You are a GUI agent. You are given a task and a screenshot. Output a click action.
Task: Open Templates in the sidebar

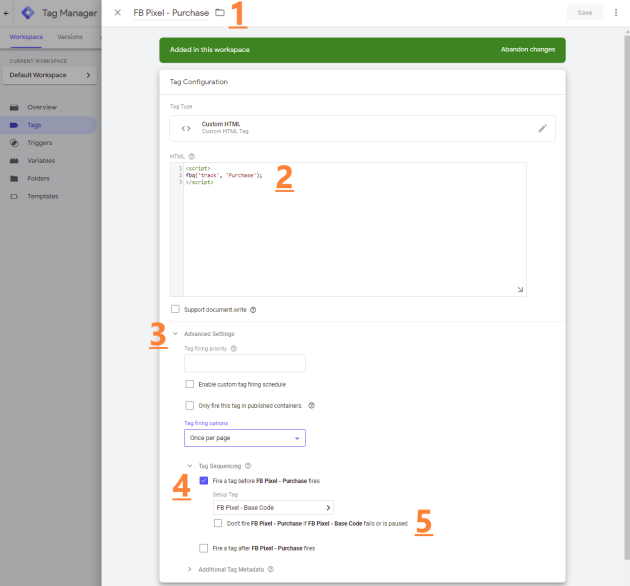tap(43, 197)
